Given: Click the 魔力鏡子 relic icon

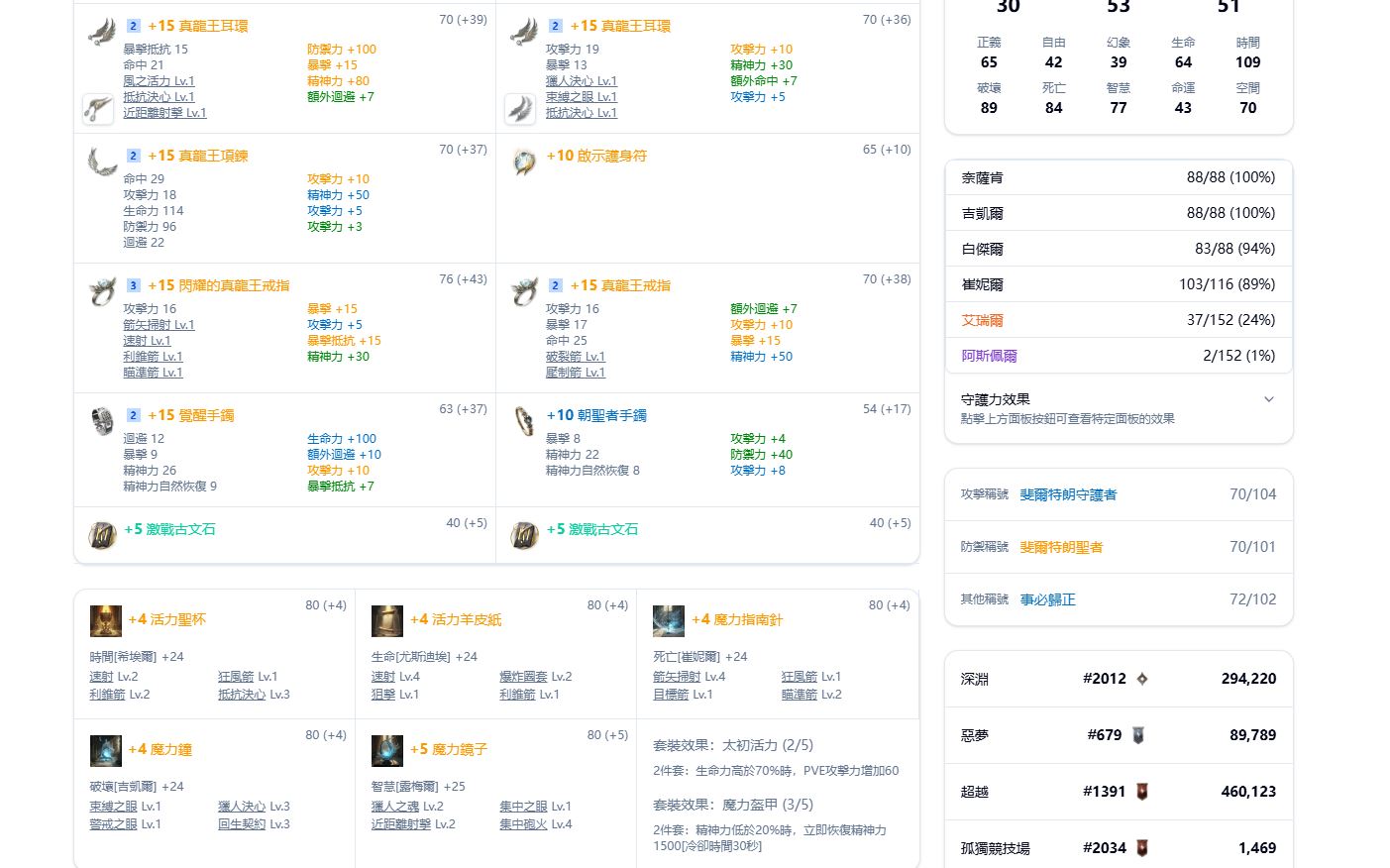Looking at the screenshot, I should pos(387,750).
